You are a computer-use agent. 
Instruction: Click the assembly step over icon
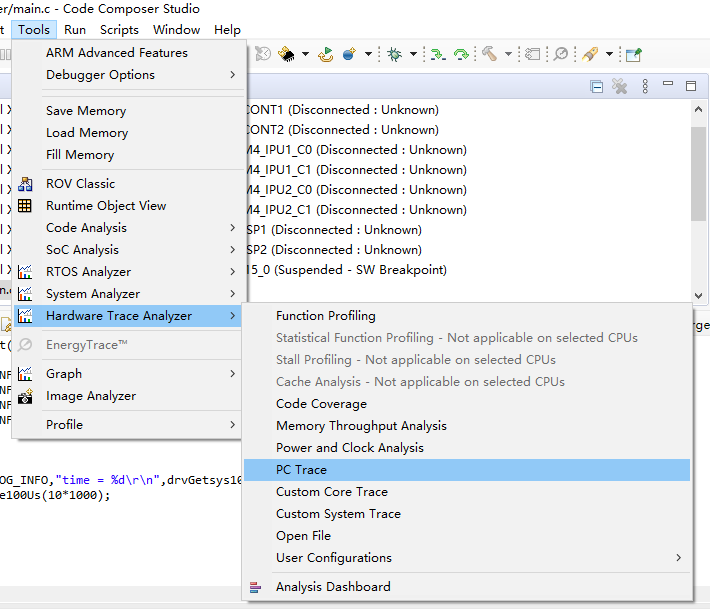[461, 54]
